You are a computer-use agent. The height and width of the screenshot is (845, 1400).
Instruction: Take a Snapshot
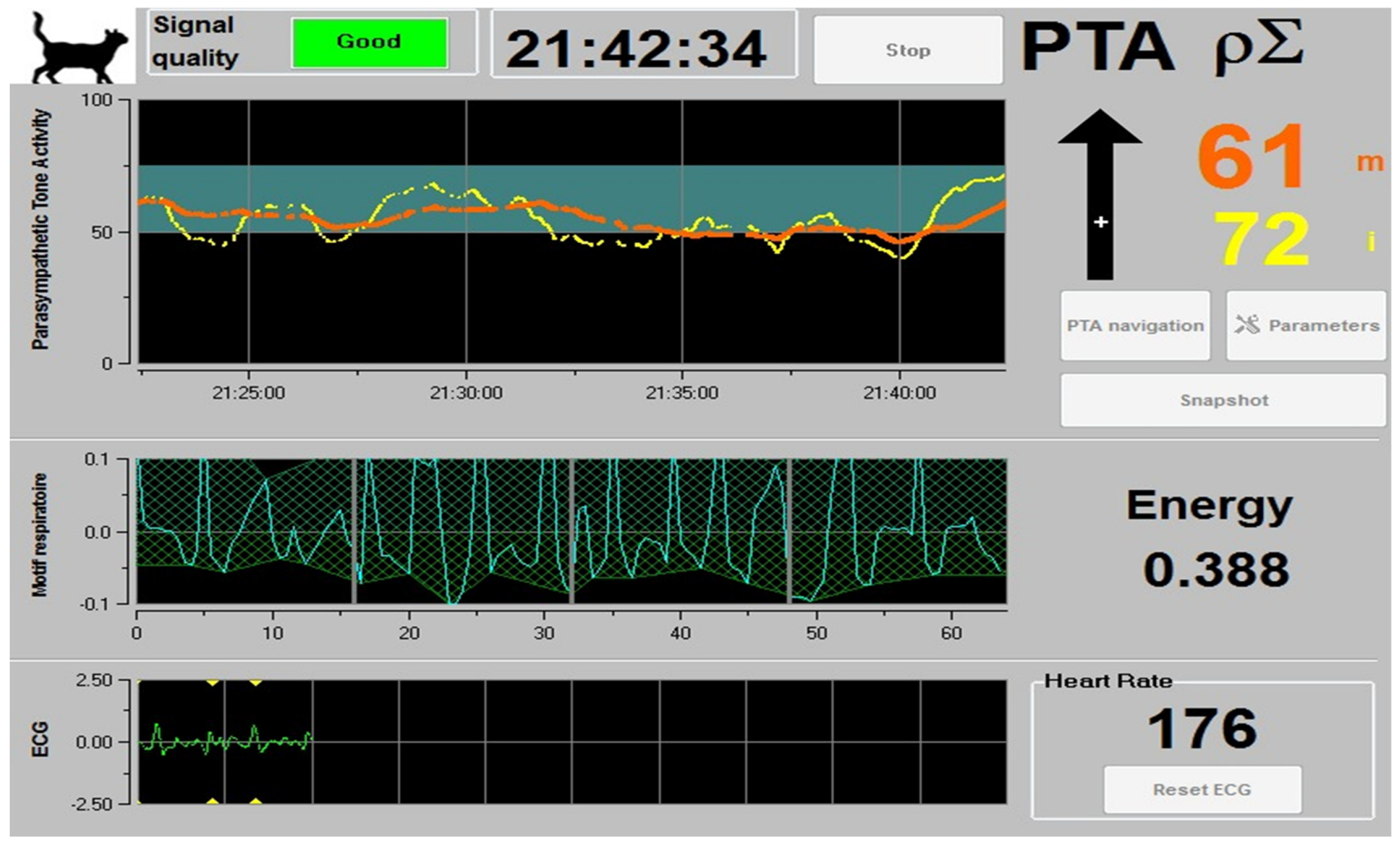[1224, 400]
